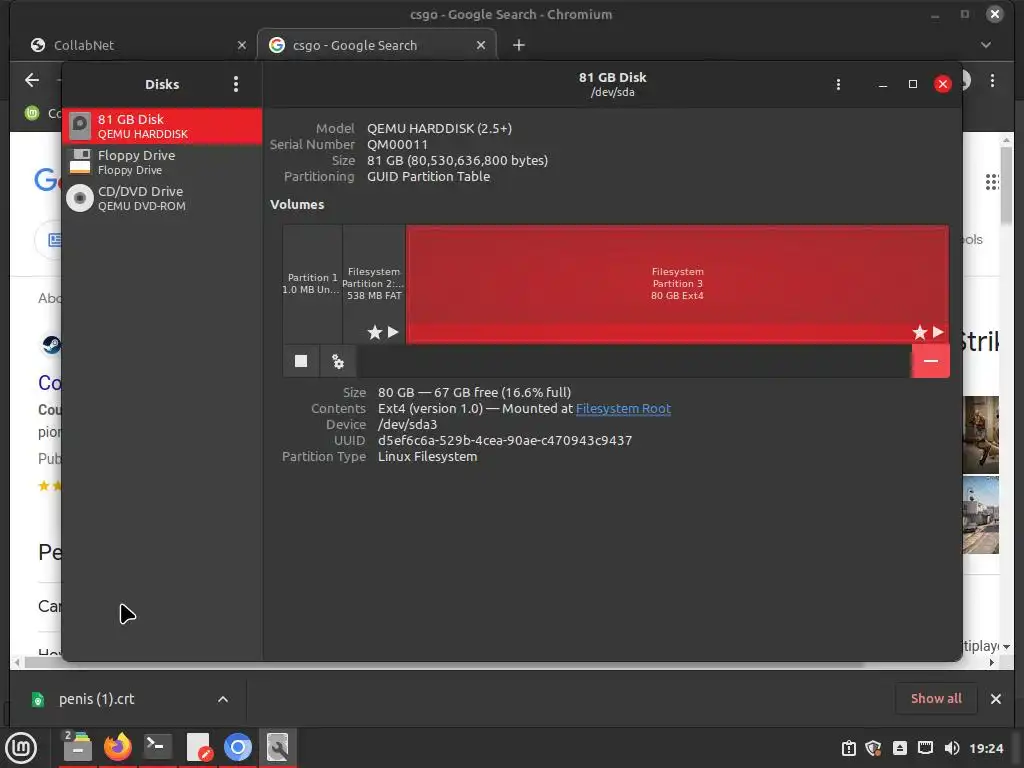Image resolution: width=1024 pixels, height=768 pixels.
Task: Click the Chromium page vertical scrollbar
Action: coord(1006,185)
